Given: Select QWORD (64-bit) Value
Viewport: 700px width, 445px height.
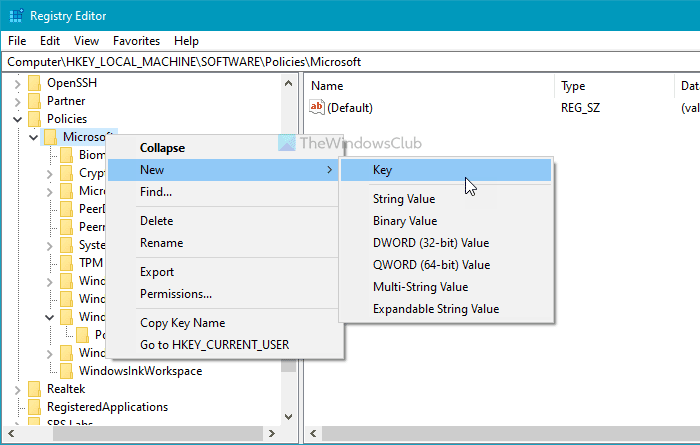Looking at the screenshot, I should (446, 265).
